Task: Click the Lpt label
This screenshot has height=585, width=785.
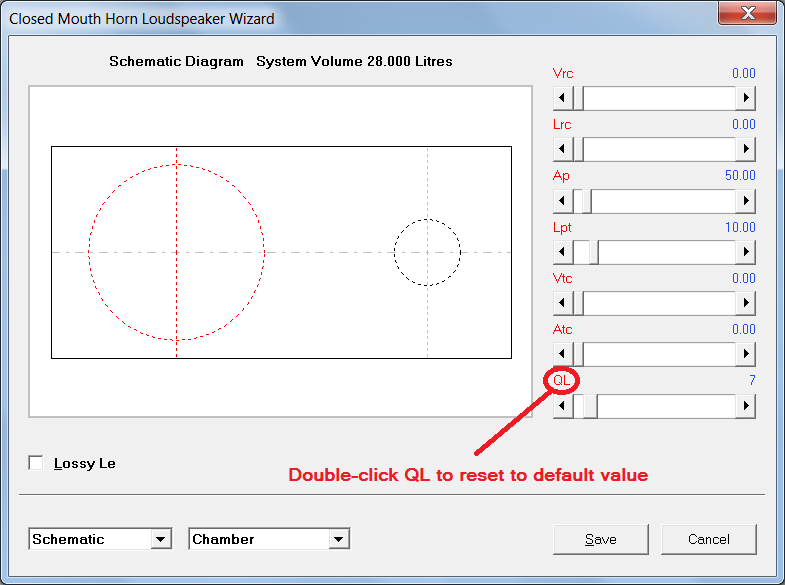Action: point(562,228)
